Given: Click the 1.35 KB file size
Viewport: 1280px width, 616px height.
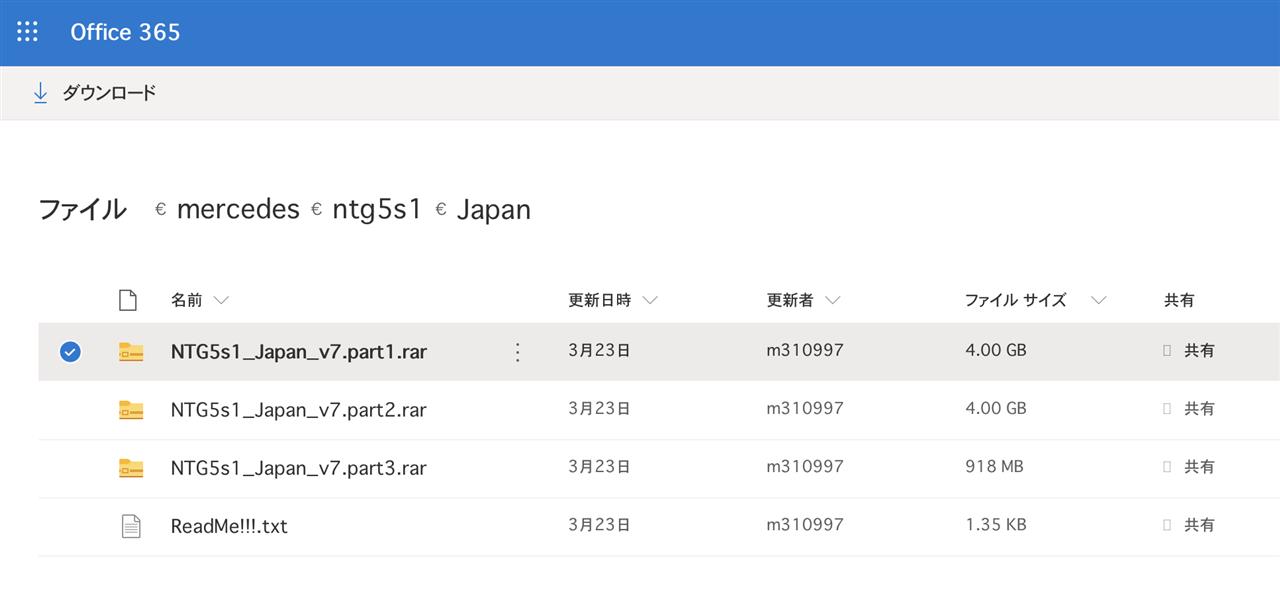Looking at the screenshot, I should click(996, 524).
